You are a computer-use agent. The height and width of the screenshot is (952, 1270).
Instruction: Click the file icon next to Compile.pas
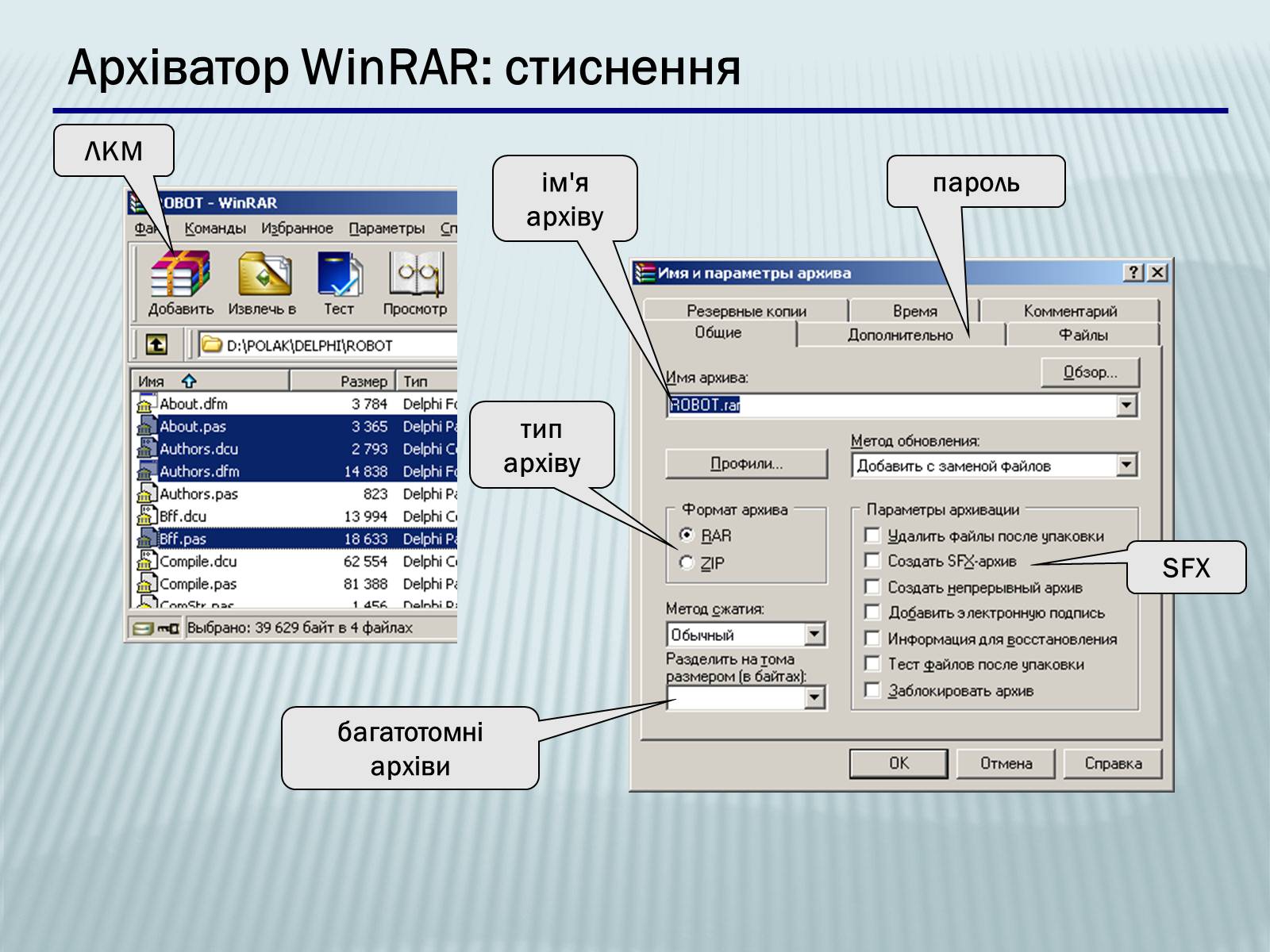coord(145,584)
